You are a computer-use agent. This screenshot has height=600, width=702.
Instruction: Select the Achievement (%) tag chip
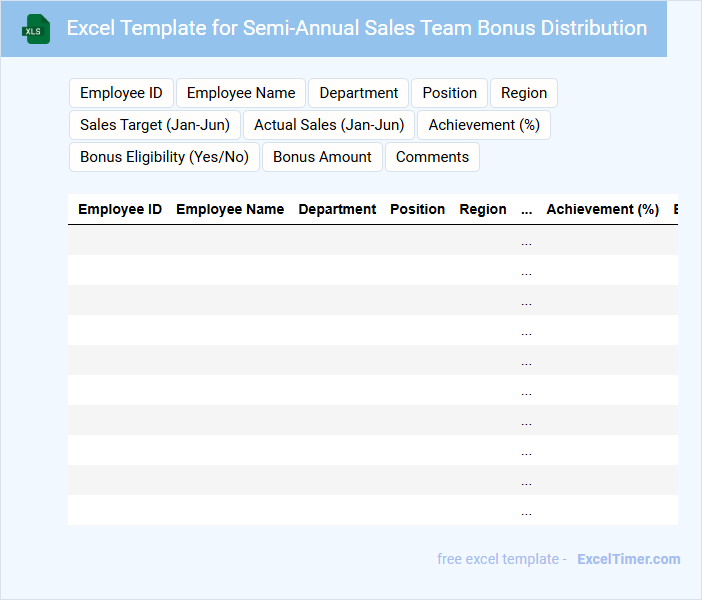point(484,125)
